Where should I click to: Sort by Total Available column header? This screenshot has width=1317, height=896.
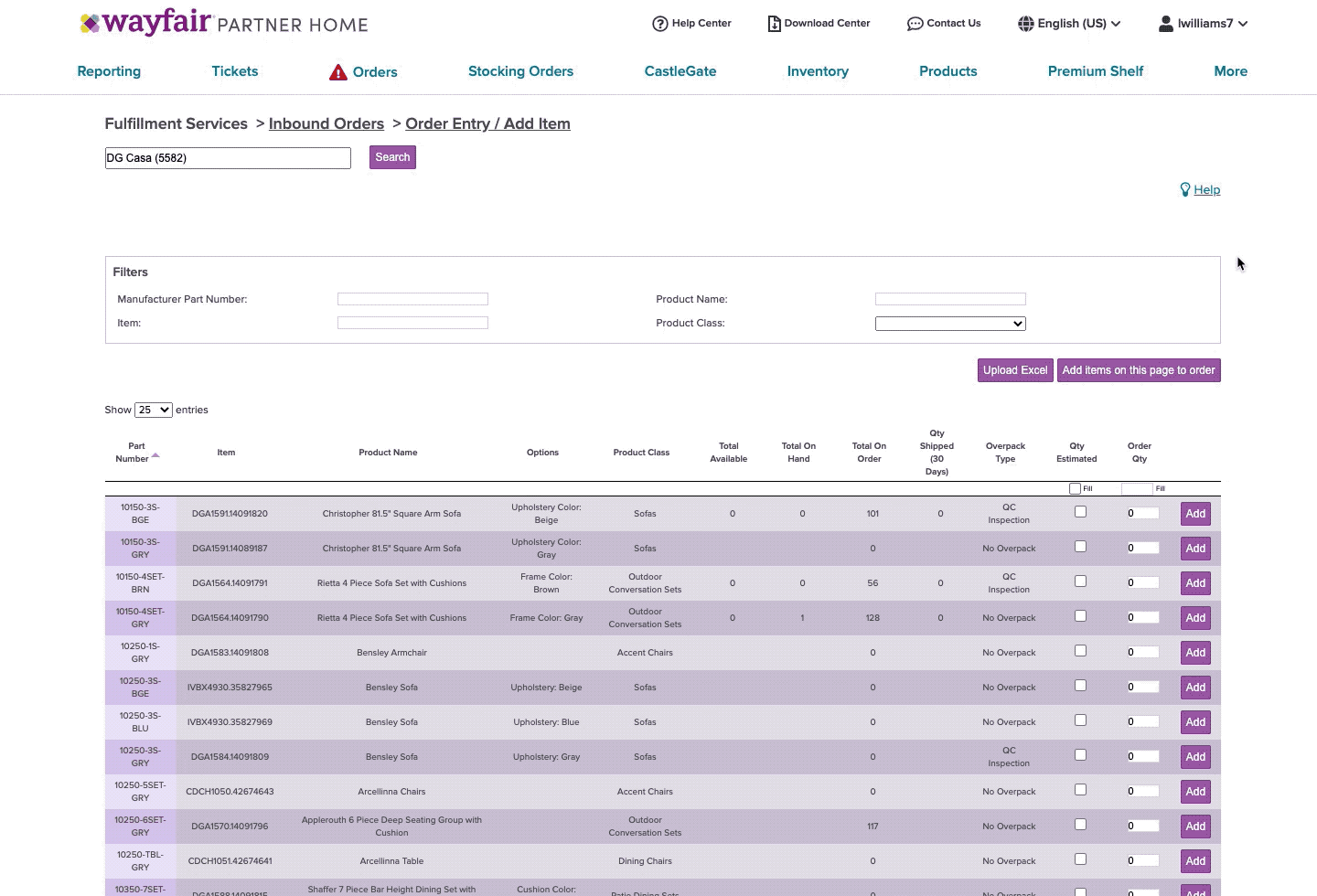pyautogui.click(x=729, y=453)
